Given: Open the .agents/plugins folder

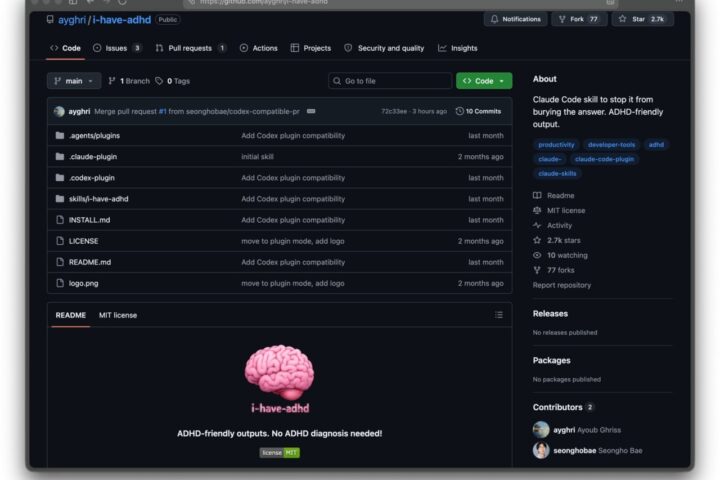Looking at the screenshot, I should coord(94,136).
